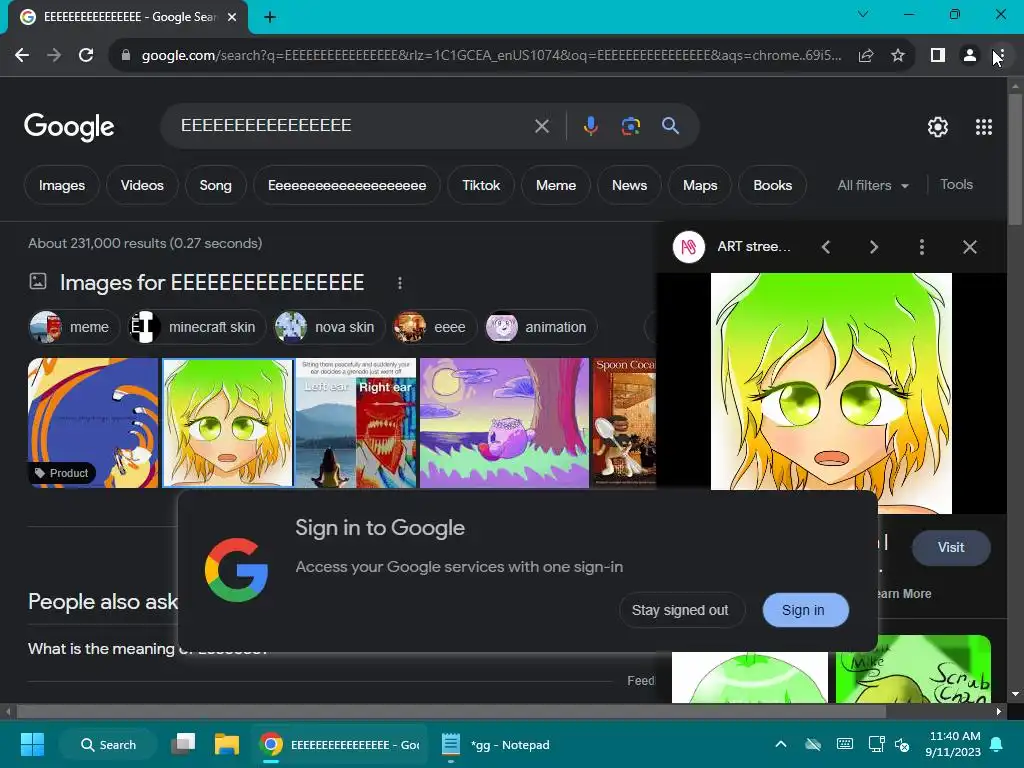Open File Explorer from taskbar
This screenshot has width=1024, height=768.
[x=227, y=744]
